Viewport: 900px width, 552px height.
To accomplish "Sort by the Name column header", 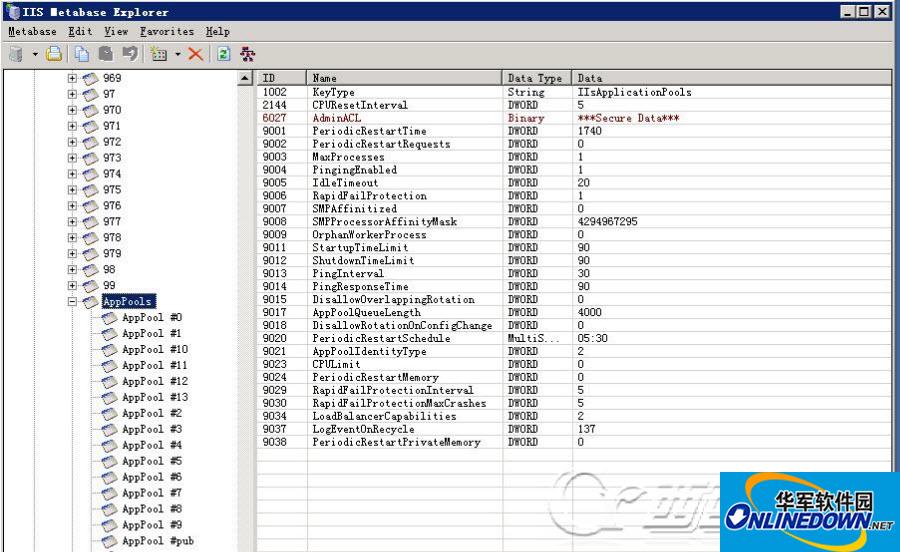I will [405, 78].
